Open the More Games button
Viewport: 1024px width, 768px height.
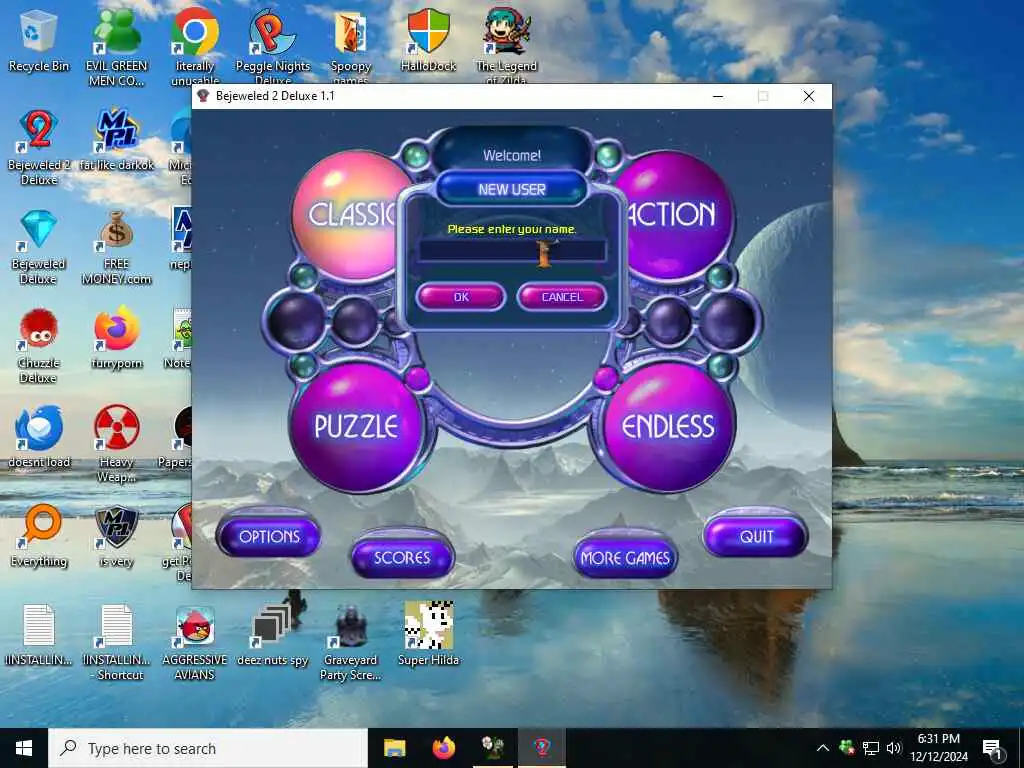pos(625,558)
